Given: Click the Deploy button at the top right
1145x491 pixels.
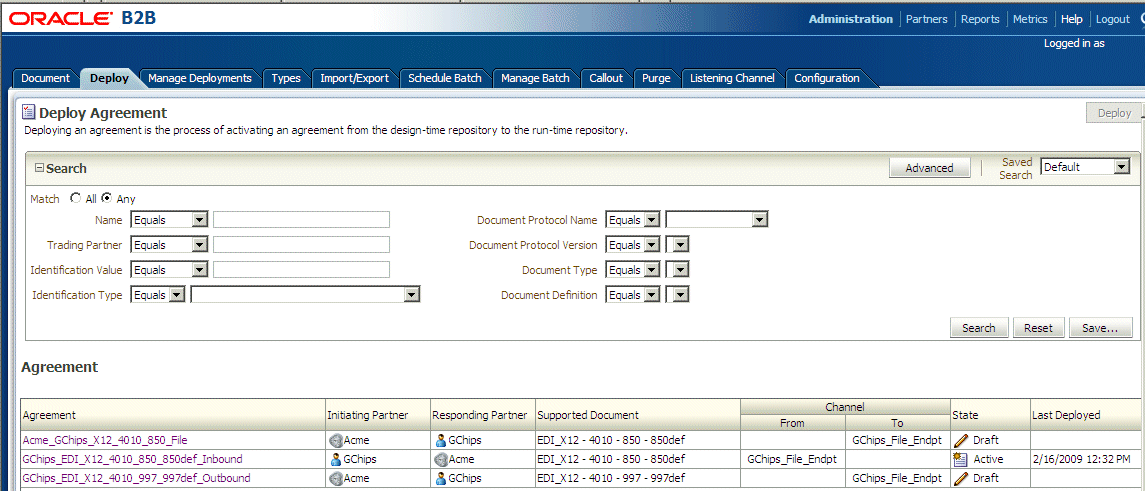Looking at the screenshot, I should click(x=1114, y=113).
